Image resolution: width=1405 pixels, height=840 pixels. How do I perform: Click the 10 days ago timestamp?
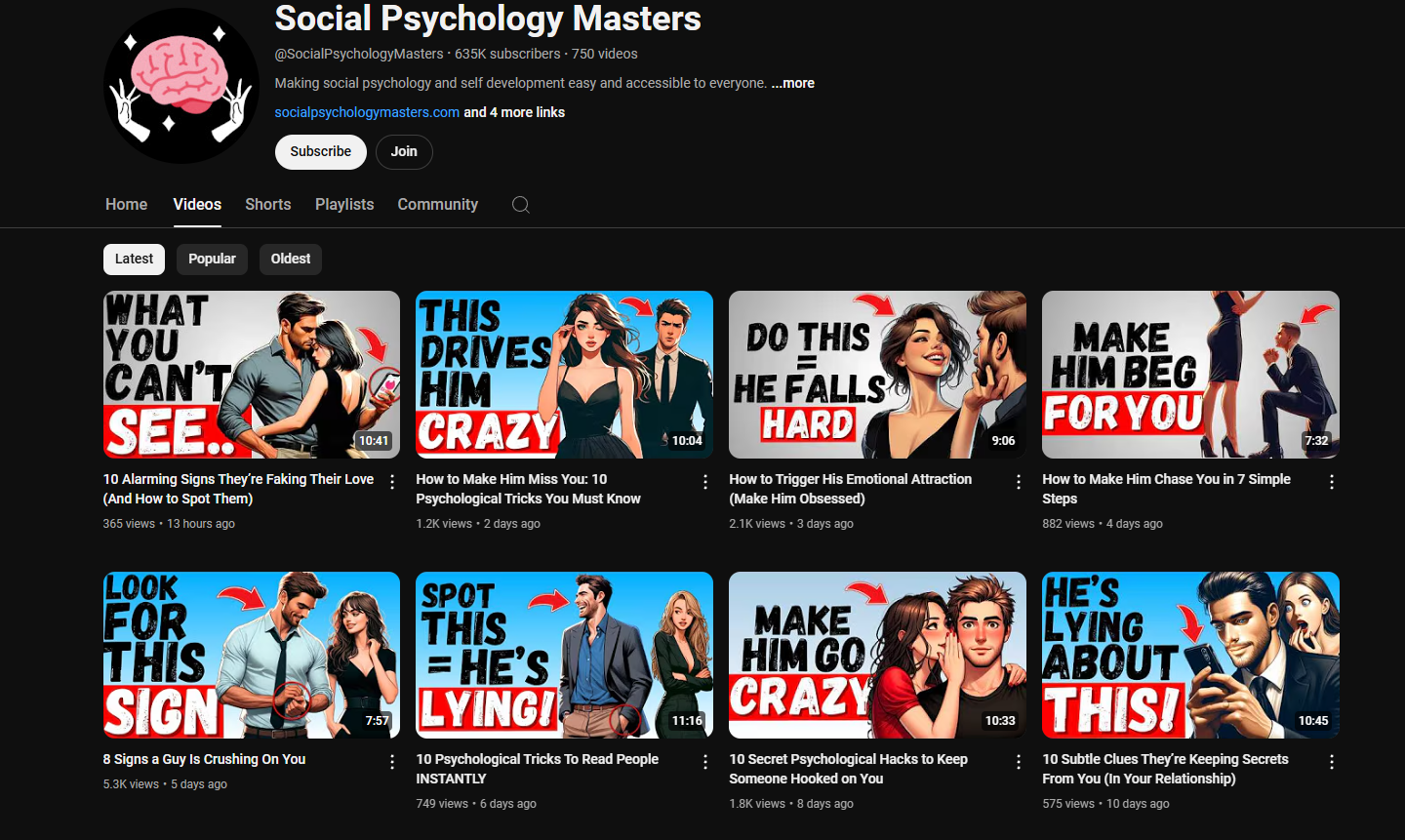[x=1138, y=804]
